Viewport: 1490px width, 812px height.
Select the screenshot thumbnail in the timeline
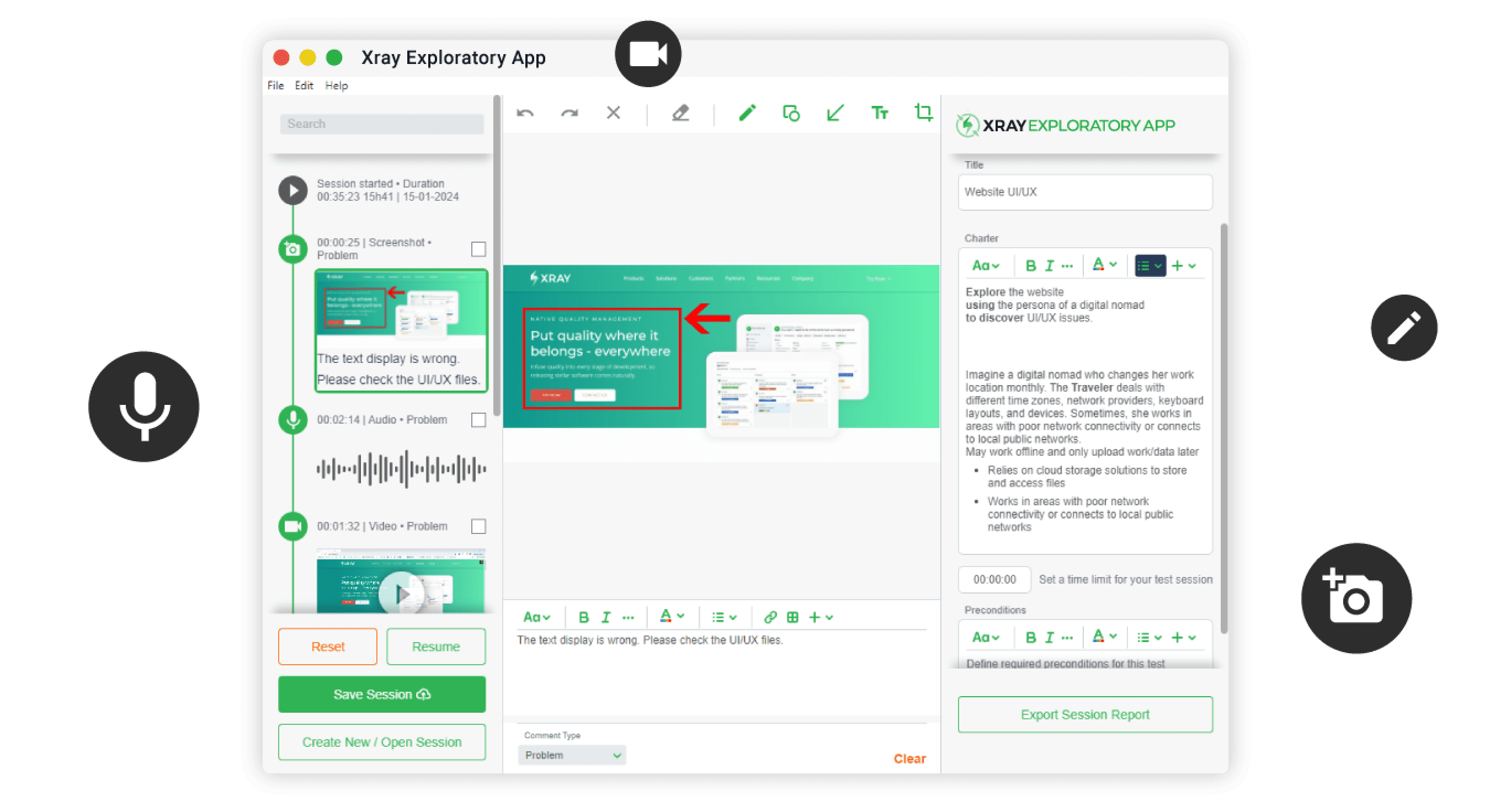[x=401, y=331]
